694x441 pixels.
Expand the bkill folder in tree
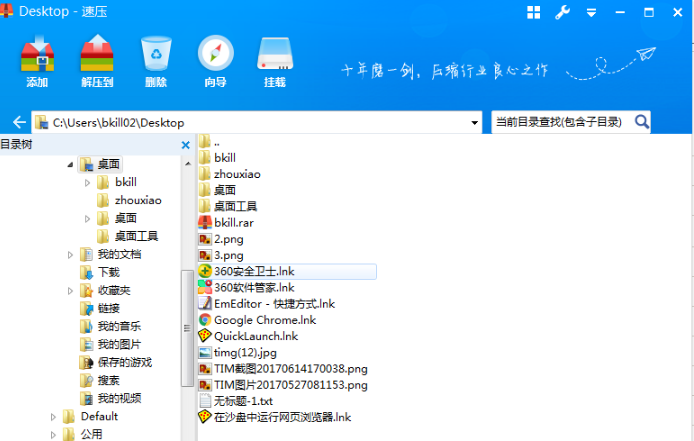click(x=87, y=182)
